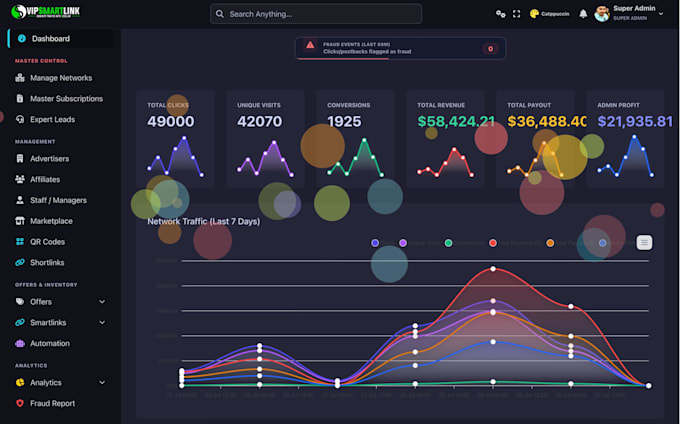Click the fraud warning triangle icon

tap(310, 45)
